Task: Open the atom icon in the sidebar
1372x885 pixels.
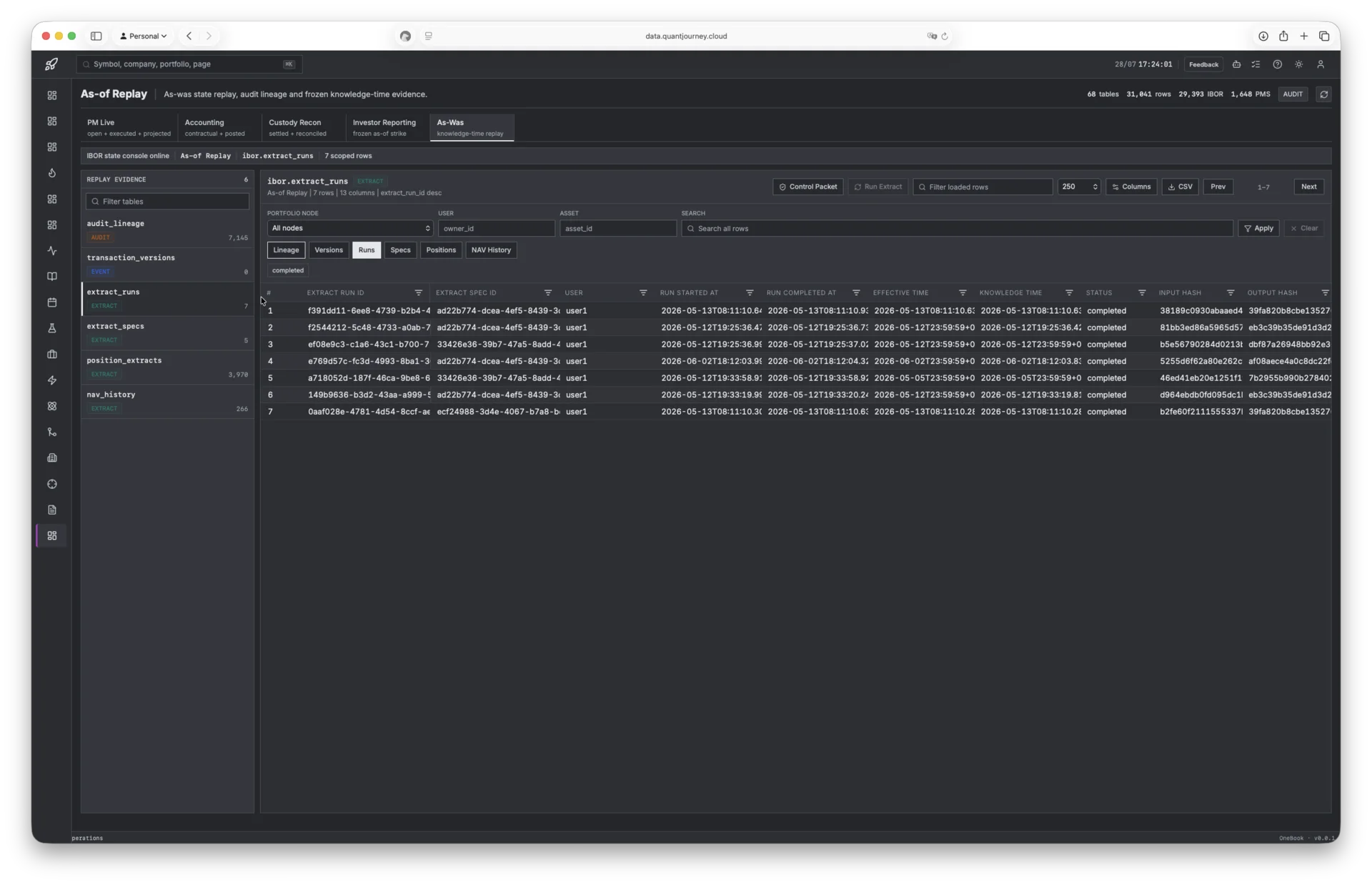Action: (52, 406)
